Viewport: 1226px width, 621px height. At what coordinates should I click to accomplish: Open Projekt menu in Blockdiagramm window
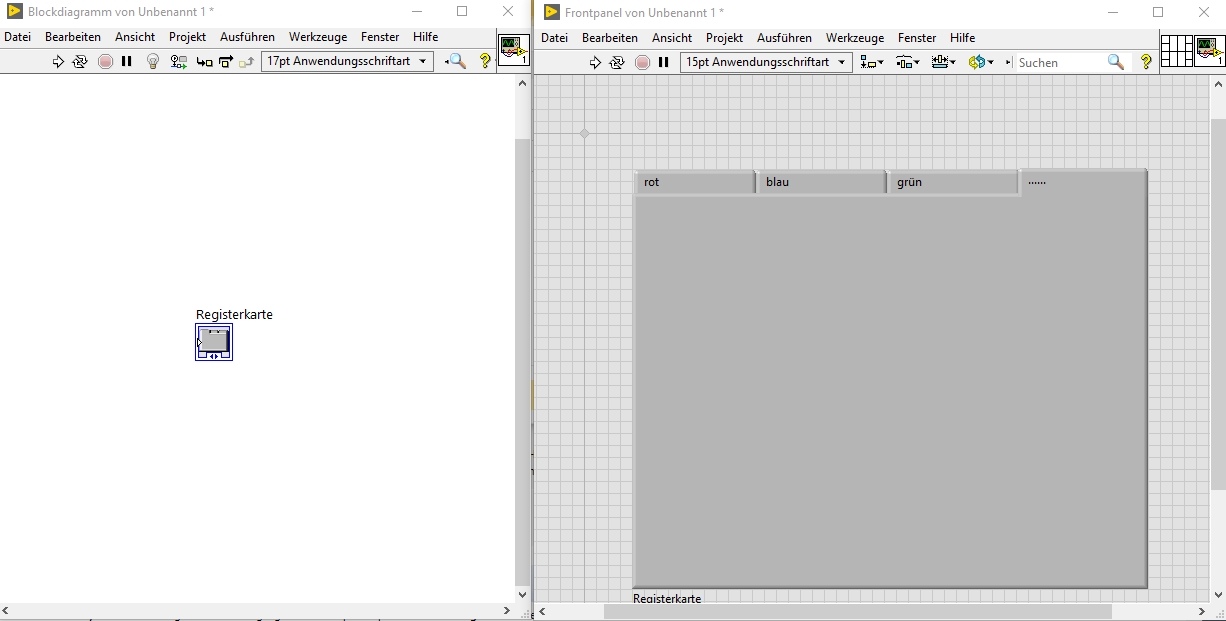[187, 37]
